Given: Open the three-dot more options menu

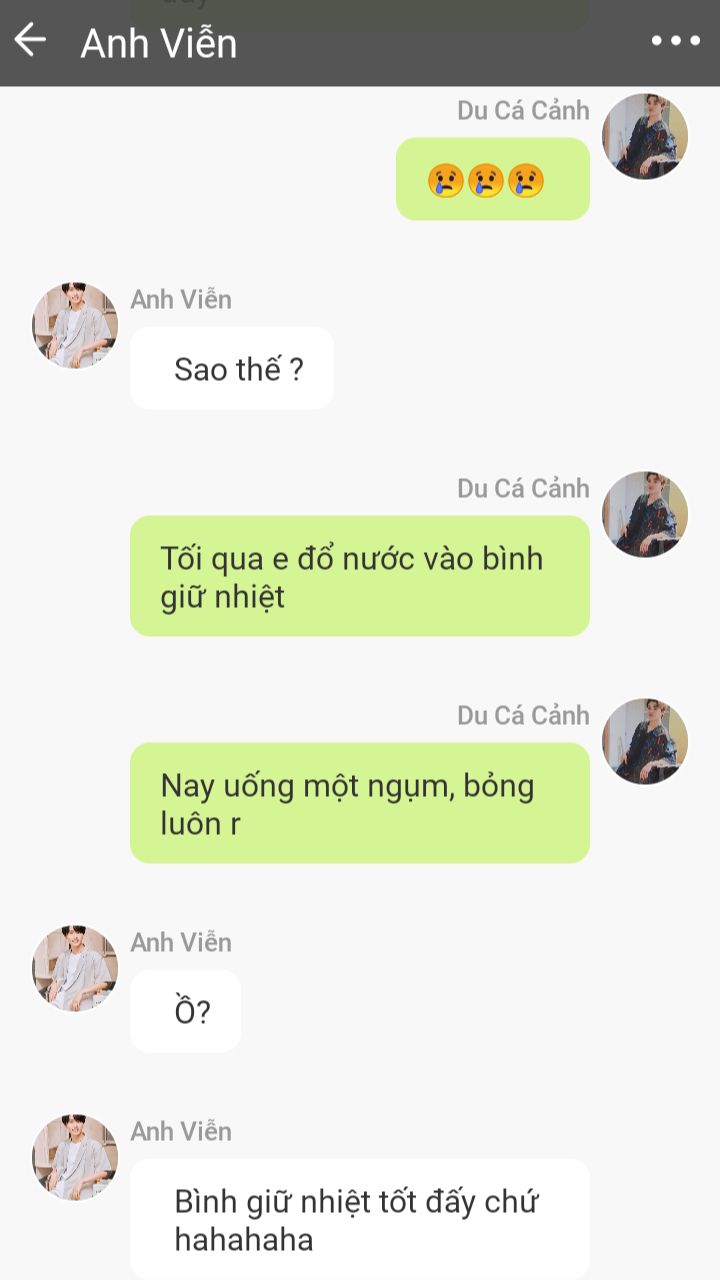Looking at the screenshot, I should click(676, 41).
